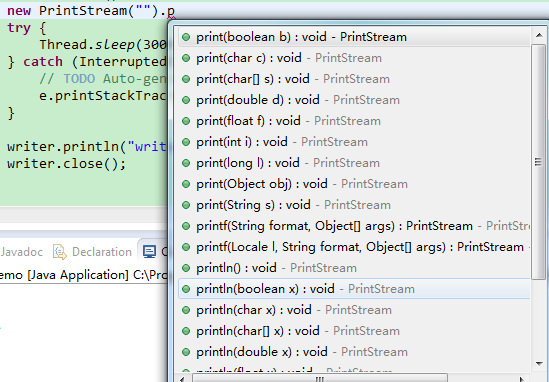
Task: Click the proposal list scroll down arrow
Action: (539, 364)
